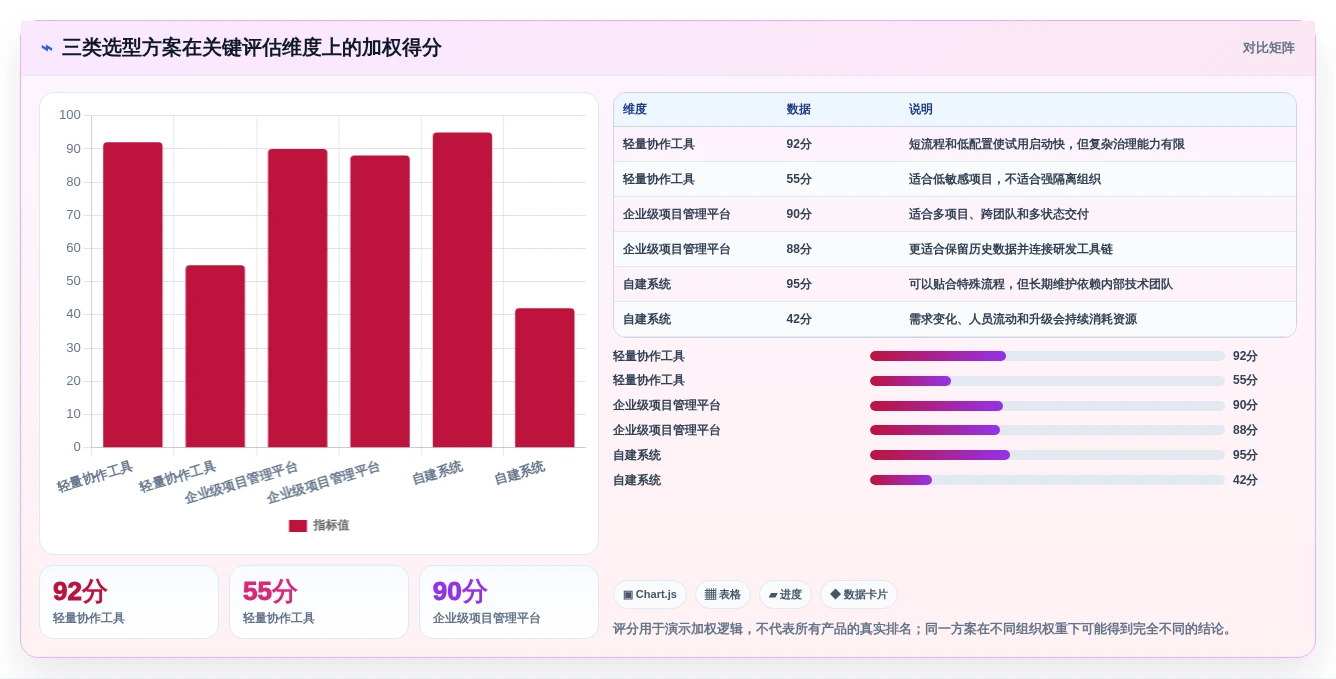Click the progress bar showing 95分
The width and height of the screenshot is (1336, 679).
[1047, 455]
